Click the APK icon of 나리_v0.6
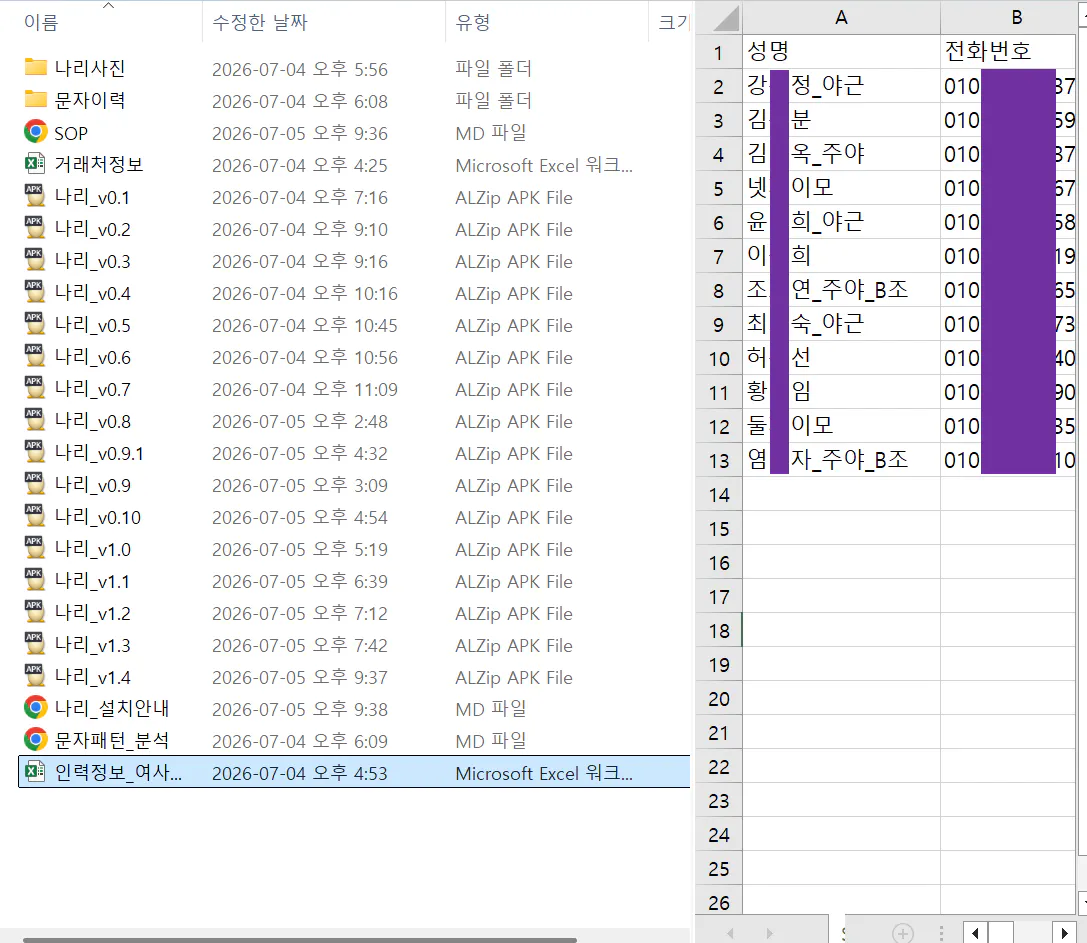Image resolution: width=1087 pixels, height=943 pixels. [35, 356]
